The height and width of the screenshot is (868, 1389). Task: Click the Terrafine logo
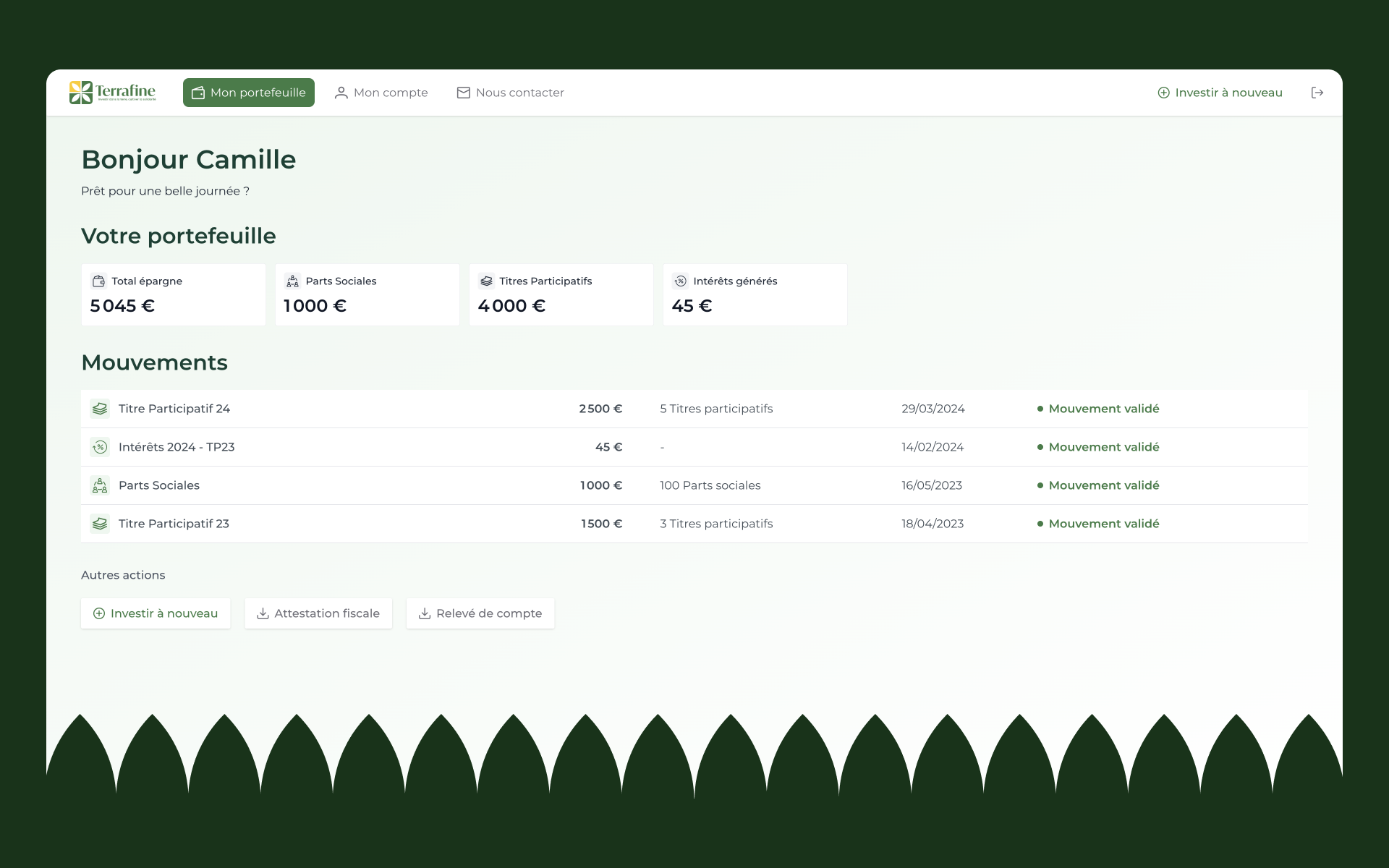pos(112,93)
